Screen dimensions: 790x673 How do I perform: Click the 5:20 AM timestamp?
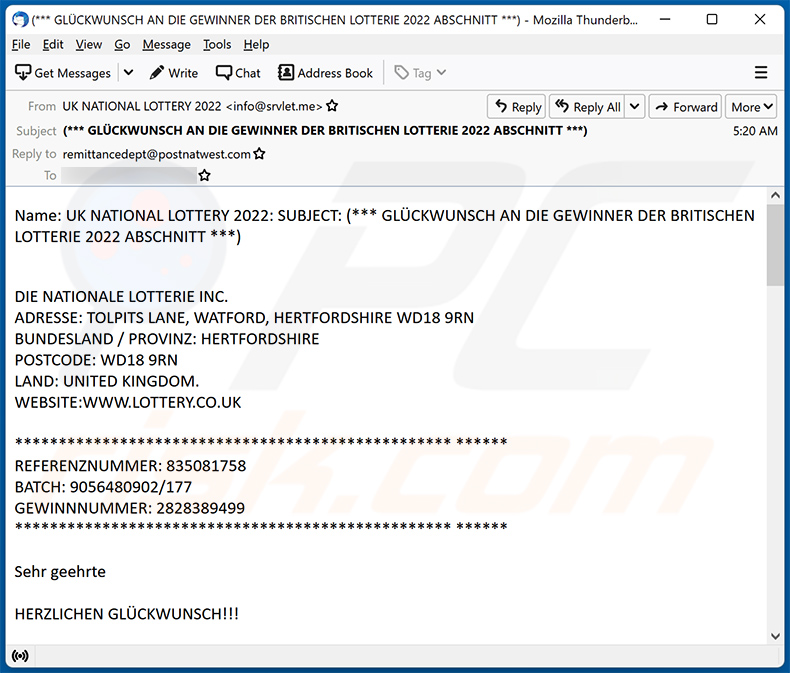tap(755, 131)
